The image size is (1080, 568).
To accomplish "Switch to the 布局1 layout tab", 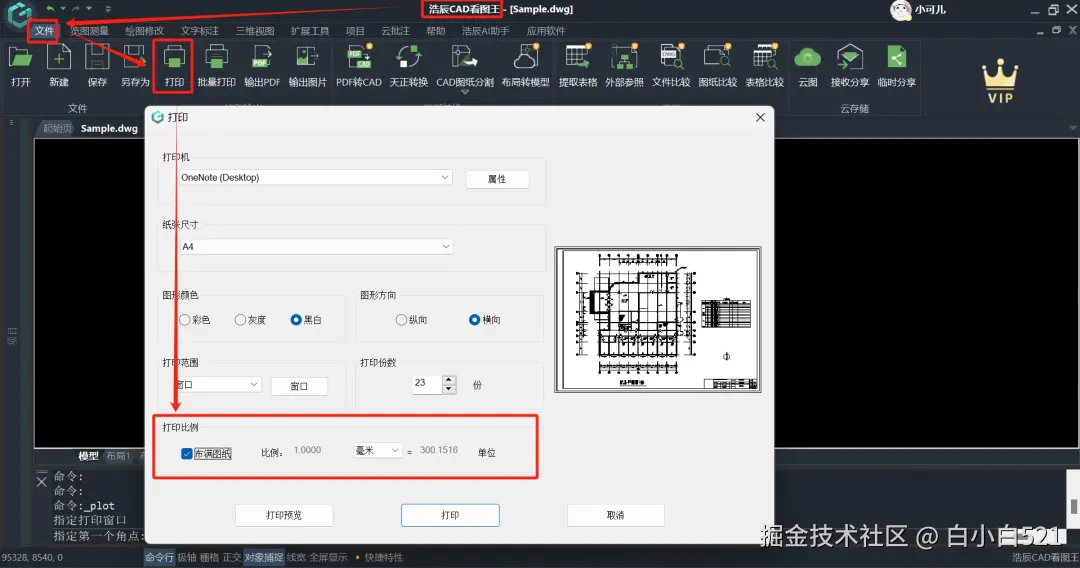I will 117,456.
